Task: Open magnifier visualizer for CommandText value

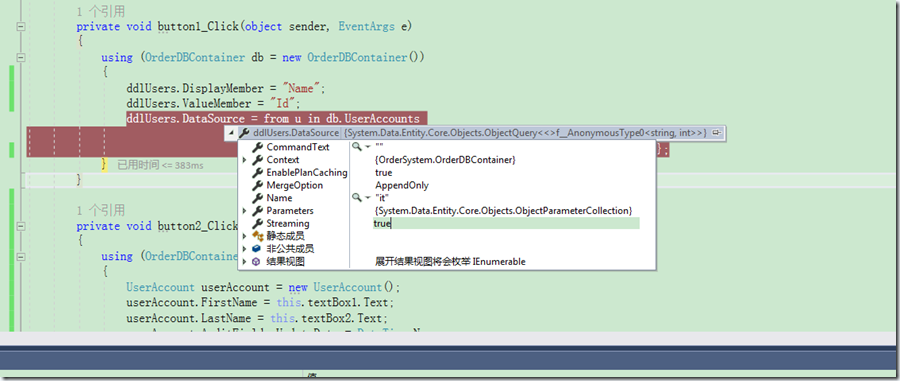Action: (x=357, y=147)
